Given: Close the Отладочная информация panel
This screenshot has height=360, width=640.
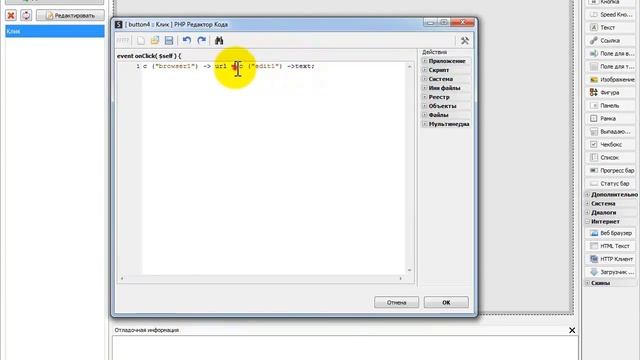Looking at the screenshot, I should pos(572,330).
